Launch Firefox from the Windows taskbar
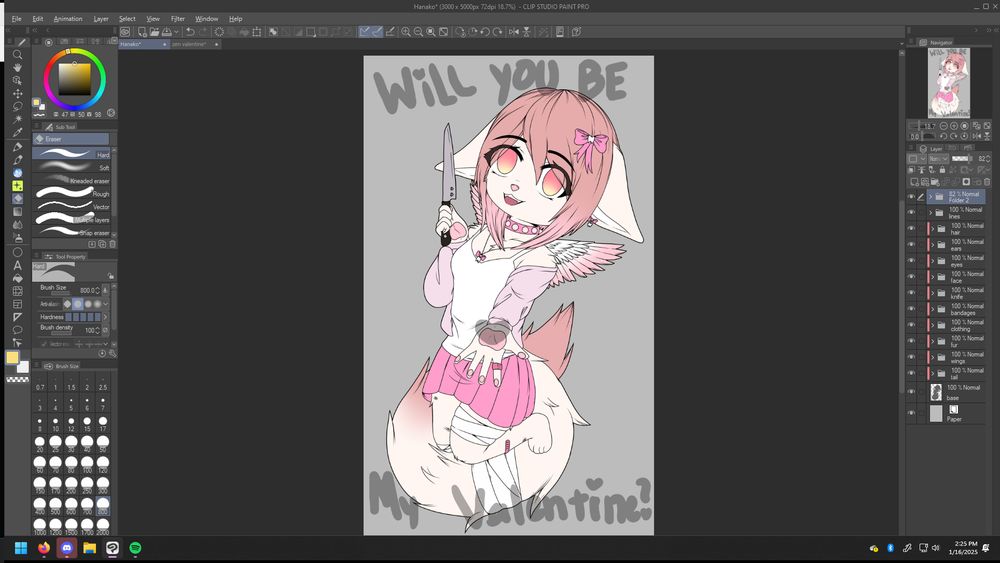Image resolution: width=1000 pixels, height=563 pixels. point(44,548)
